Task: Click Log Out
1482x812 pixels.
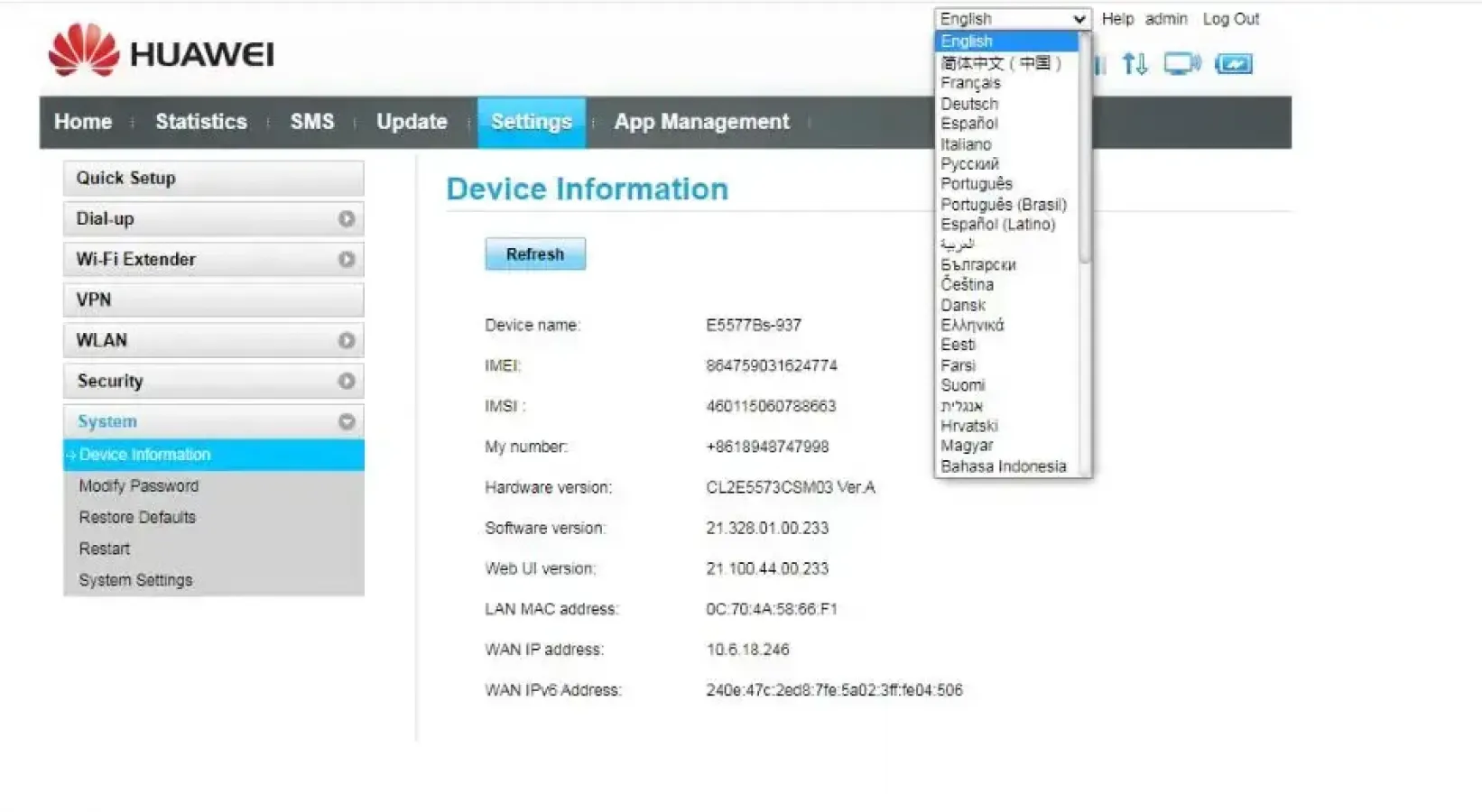Action: tap(1230, 19)
